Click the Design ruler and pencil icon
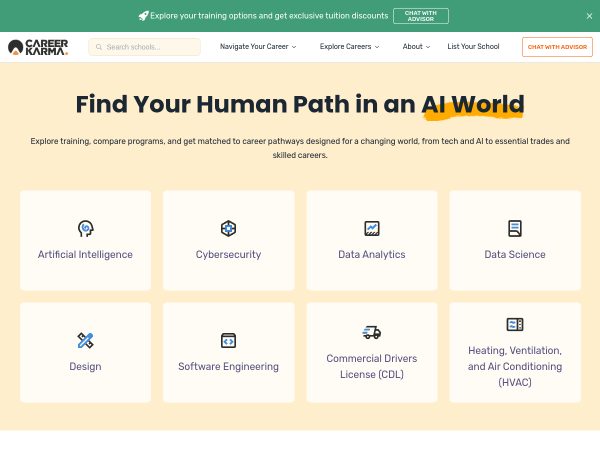The image size is (600, 450). pos(85,340)
